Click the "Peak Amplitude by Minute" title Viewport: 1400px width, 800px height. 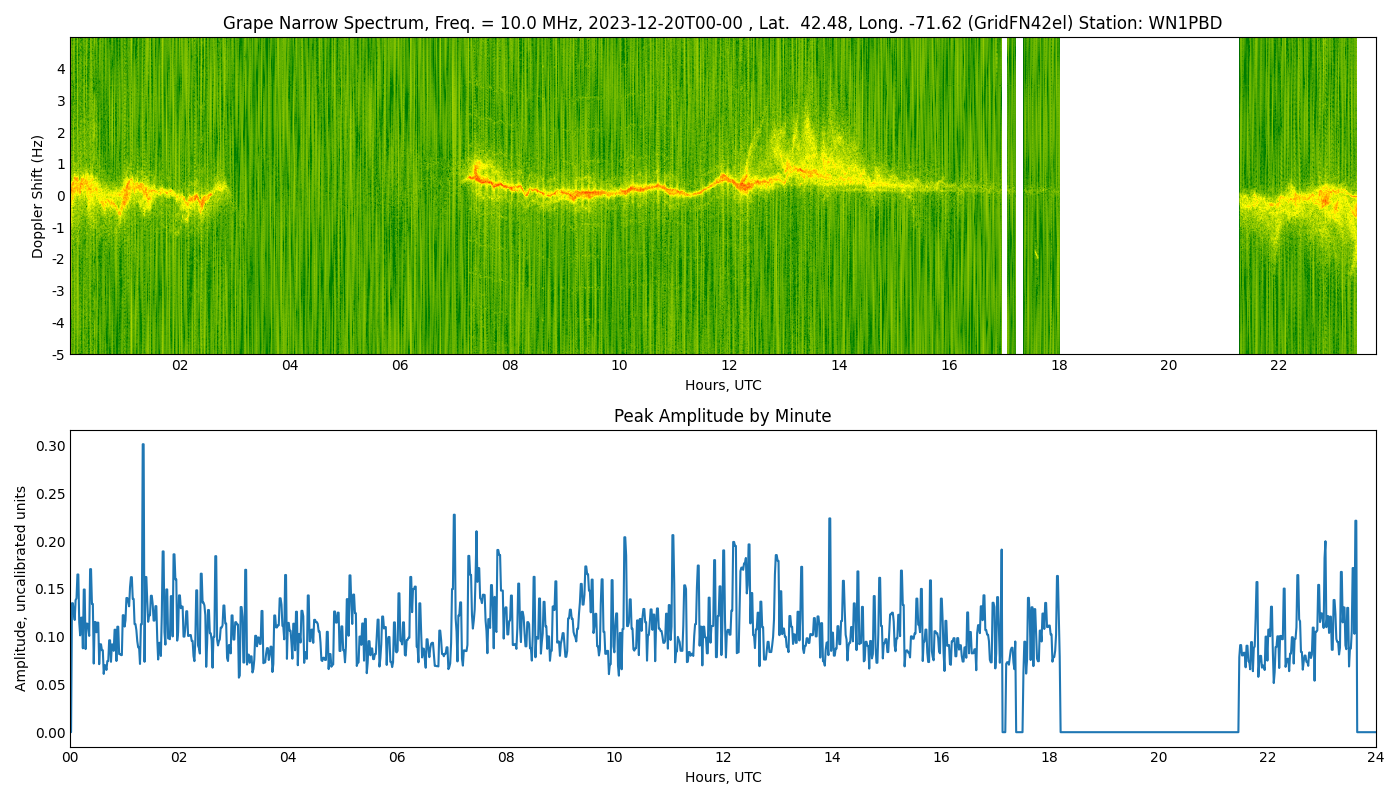click(722, 416)
